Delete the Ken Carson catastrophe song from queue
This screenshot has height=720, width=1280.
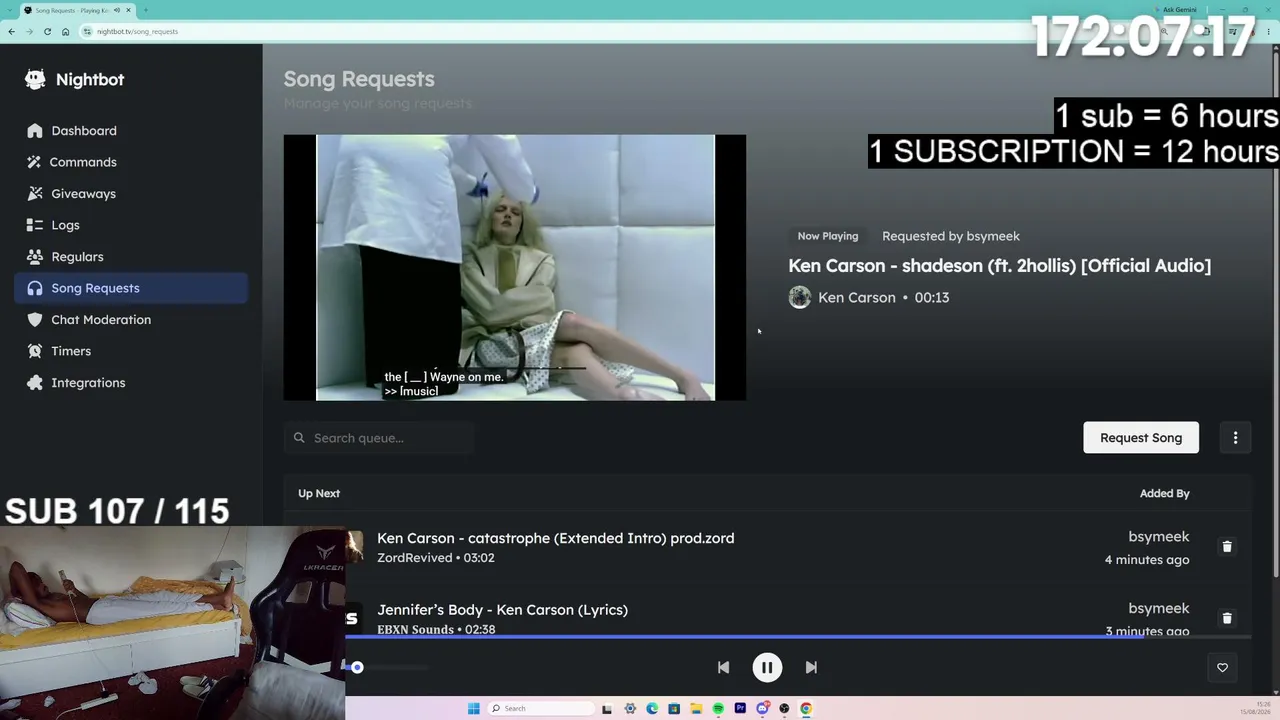click(1227, 547)
